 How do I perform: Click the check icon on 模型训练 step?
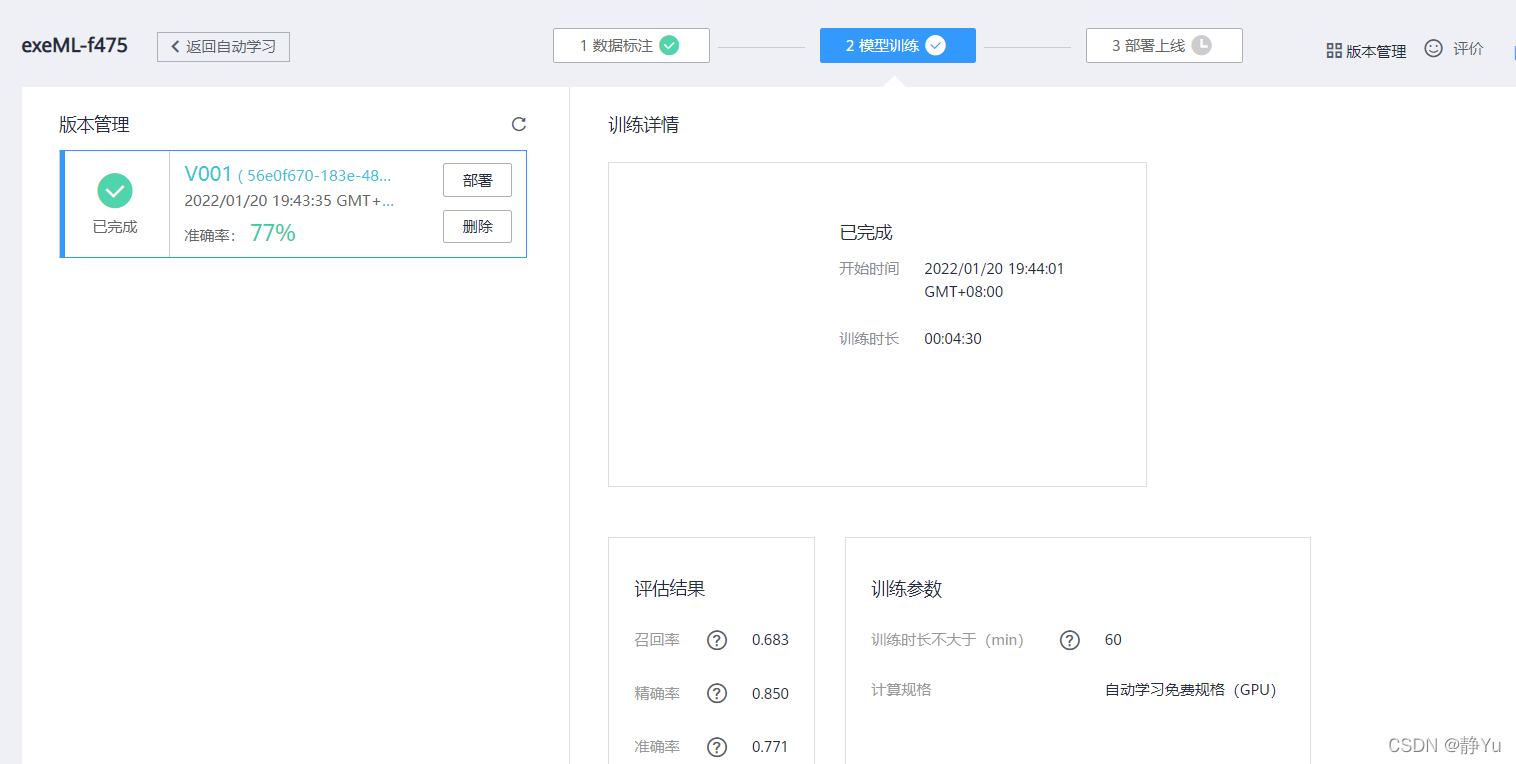coord(935,45)
